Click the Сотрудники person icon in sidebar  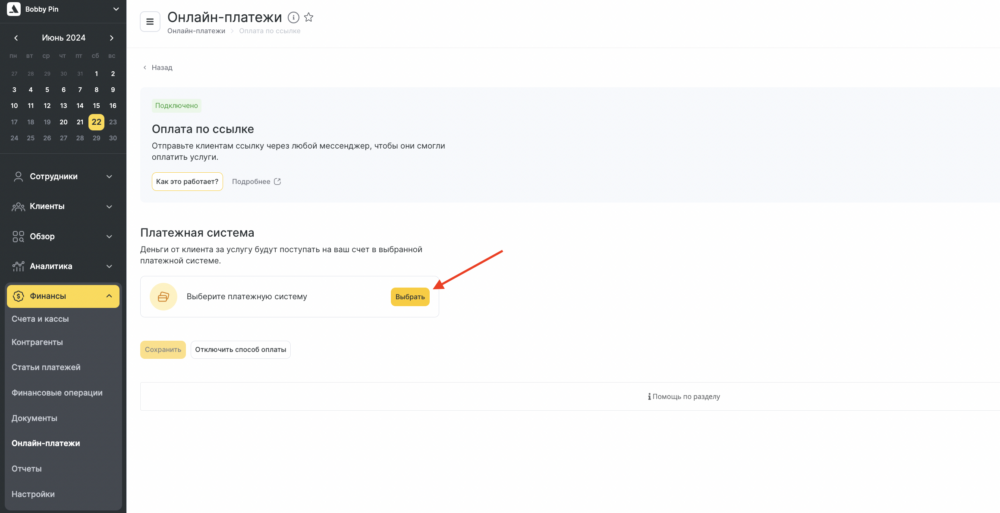point(19,176)
